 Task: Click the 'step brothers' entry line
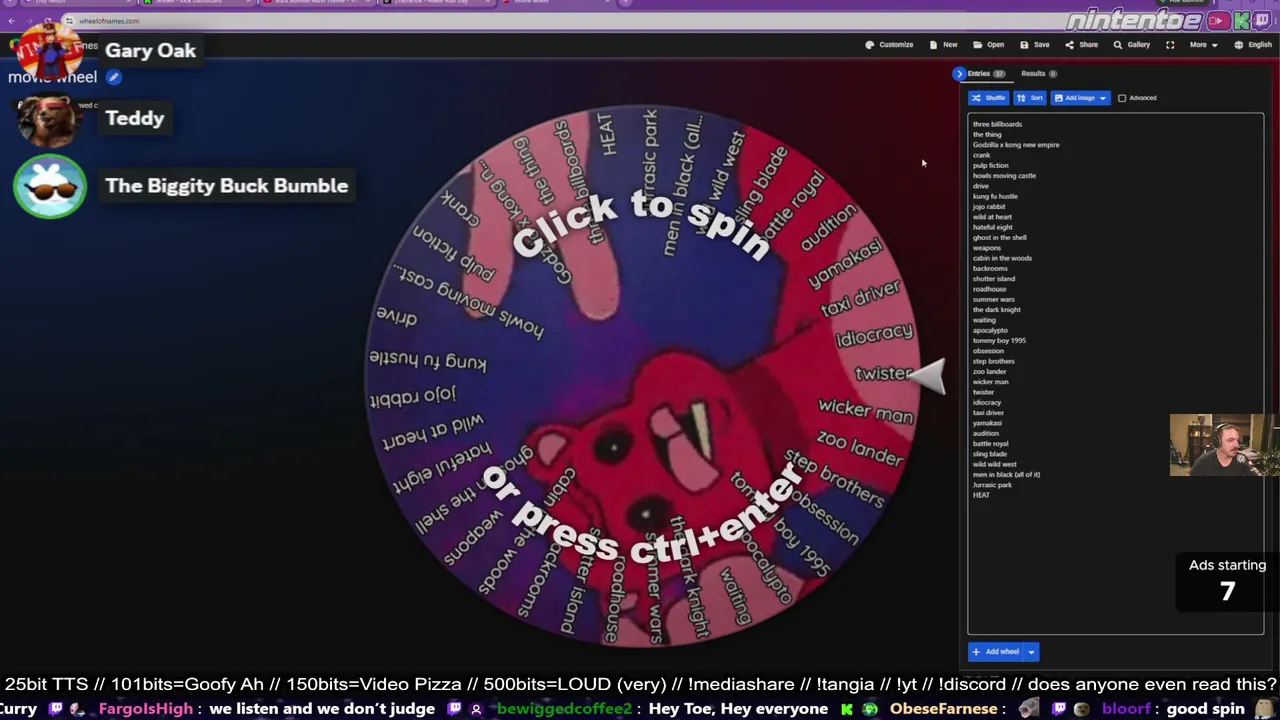[x=994, y=361]
